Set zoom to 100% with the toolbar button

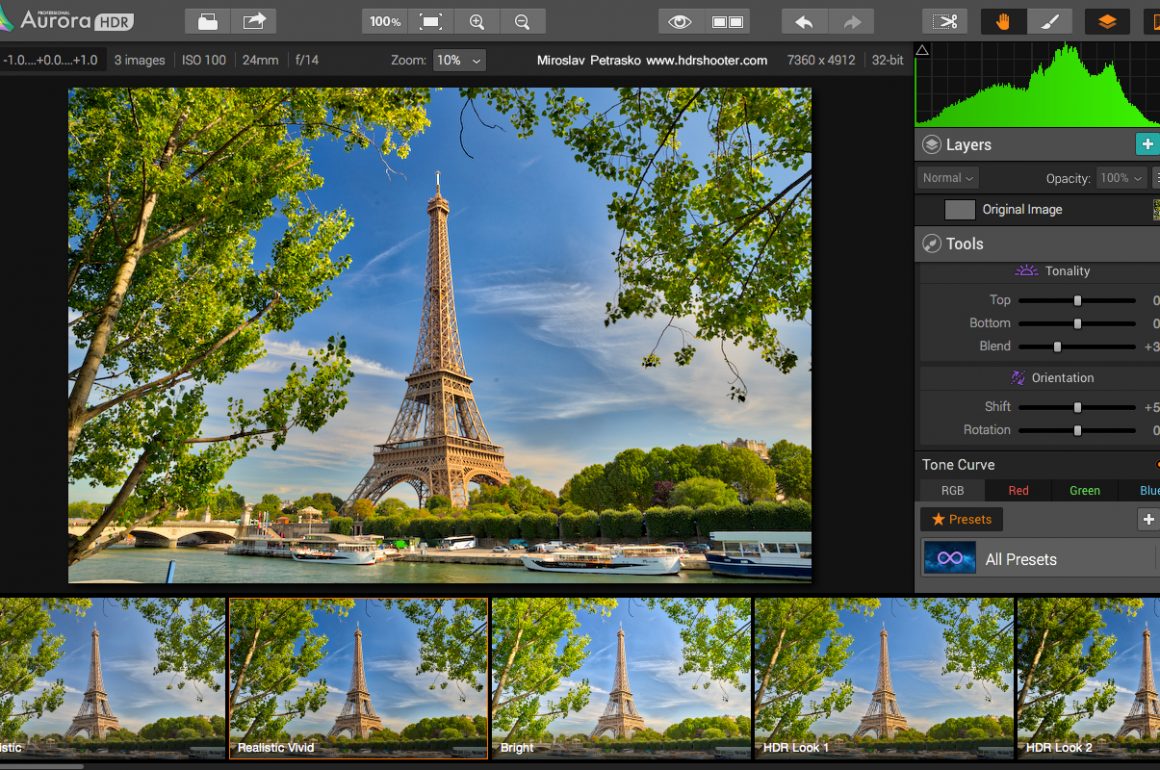385,21
